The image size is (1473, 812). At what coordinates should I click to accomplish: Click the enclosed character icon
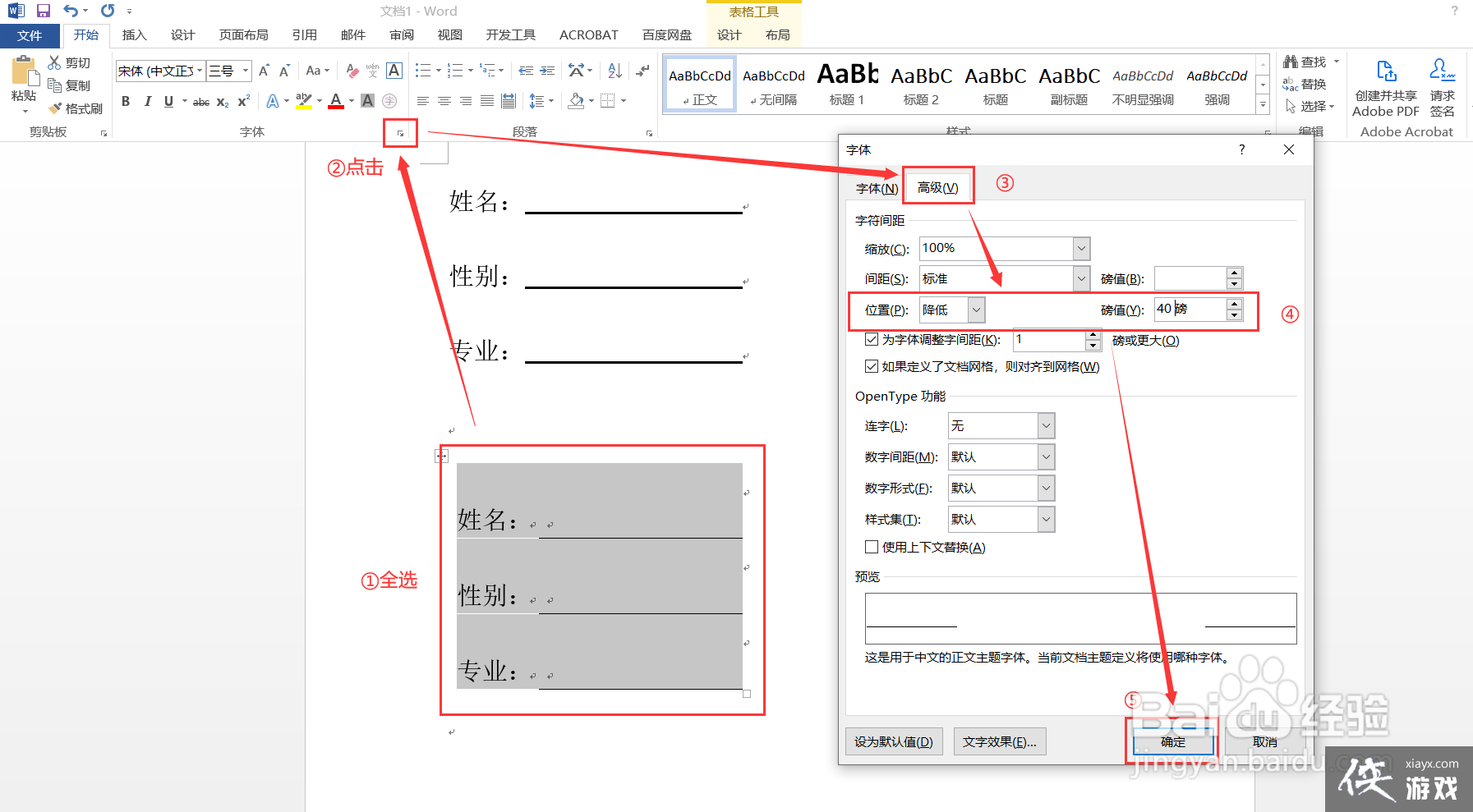click(x=389, y=101)
